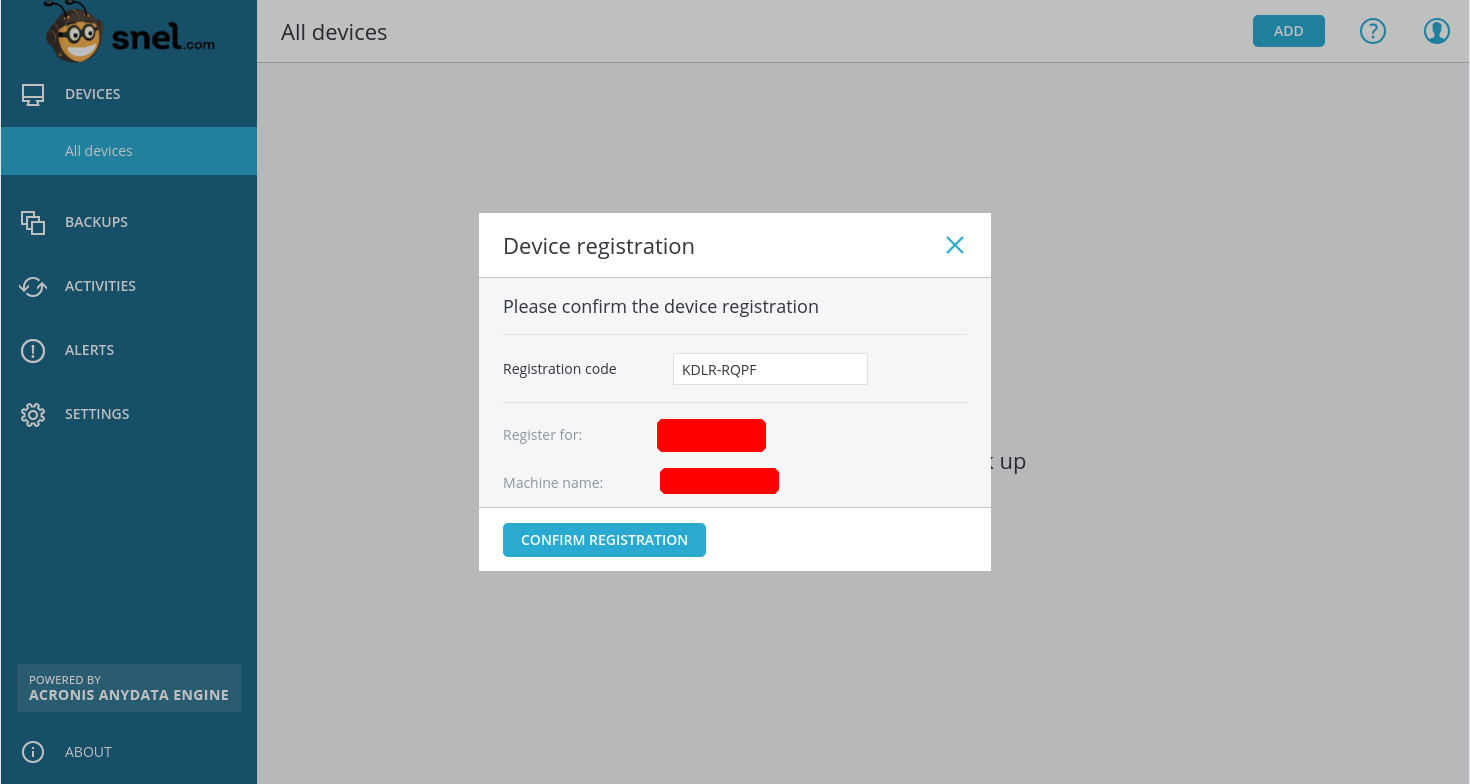Click the Alerts exclamation icon
1470x784 pixels.
(x=33, y=351)
